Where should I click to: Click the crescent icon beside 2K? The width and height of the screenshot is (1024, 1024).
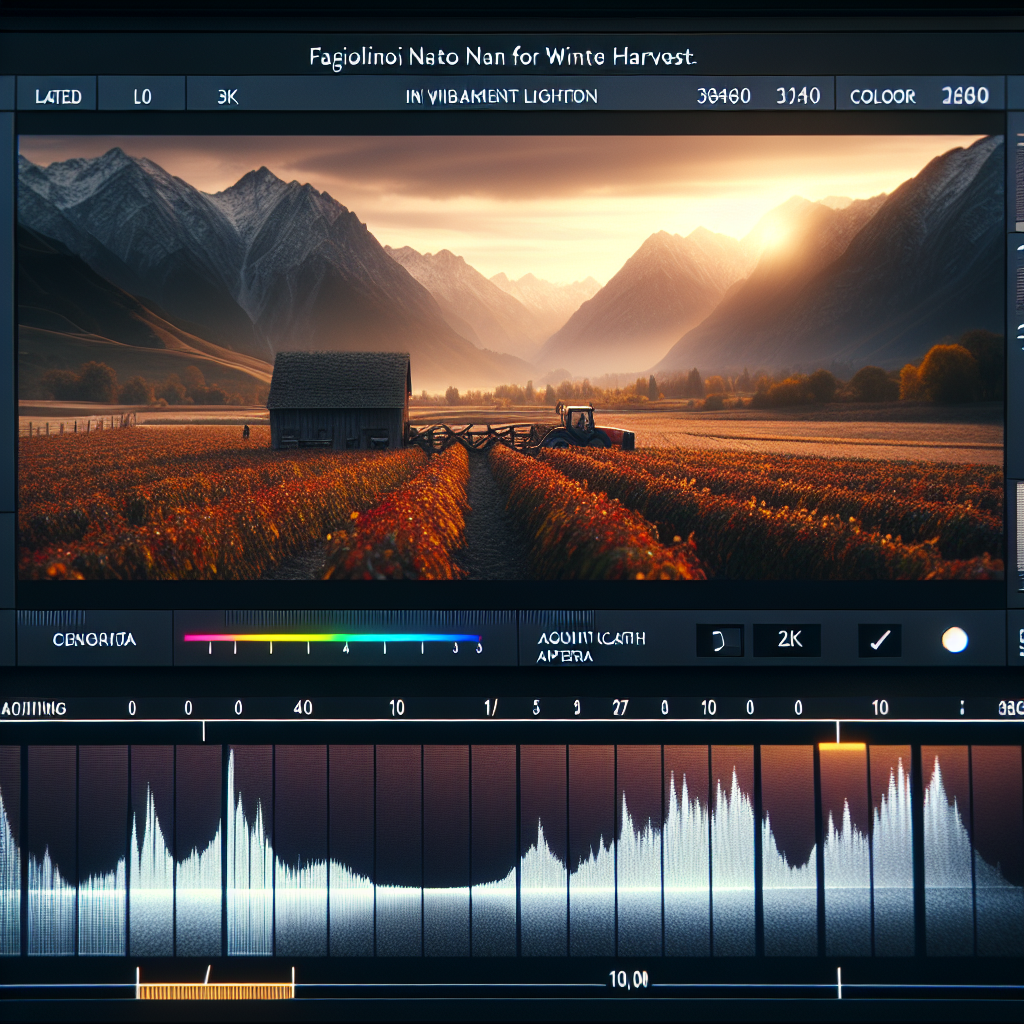tap(719, 641)
